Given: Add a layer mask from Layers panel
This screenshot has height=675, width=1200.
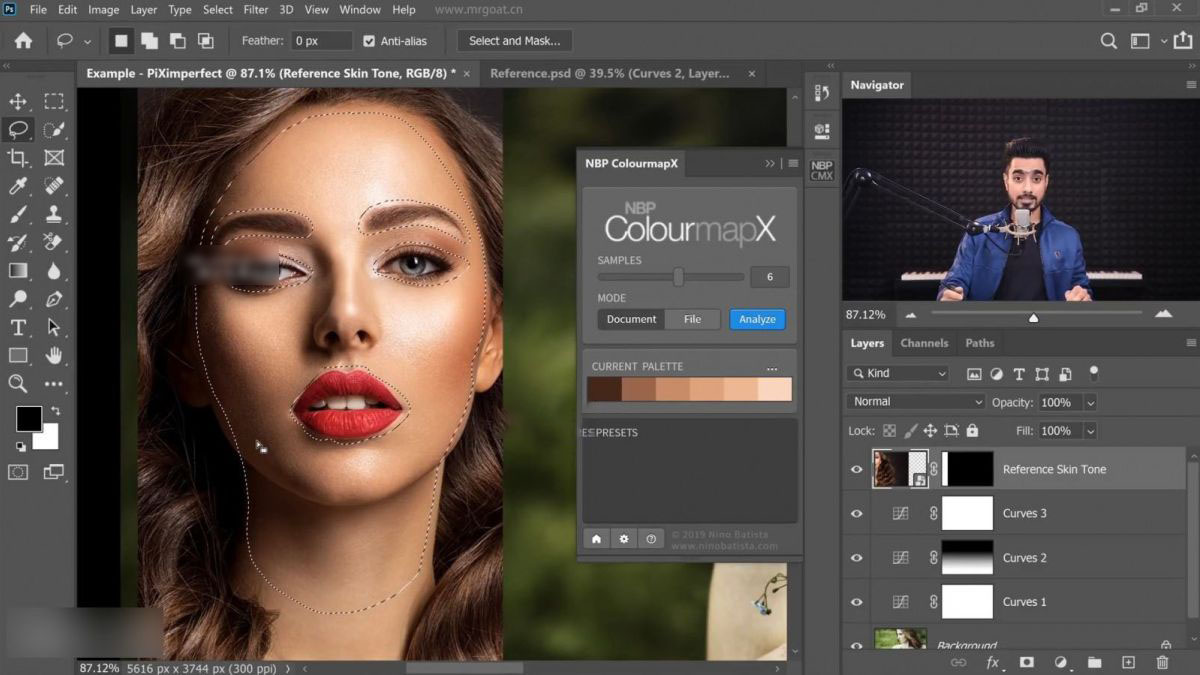Looking at the screenshot, I should pos(1026,662).
